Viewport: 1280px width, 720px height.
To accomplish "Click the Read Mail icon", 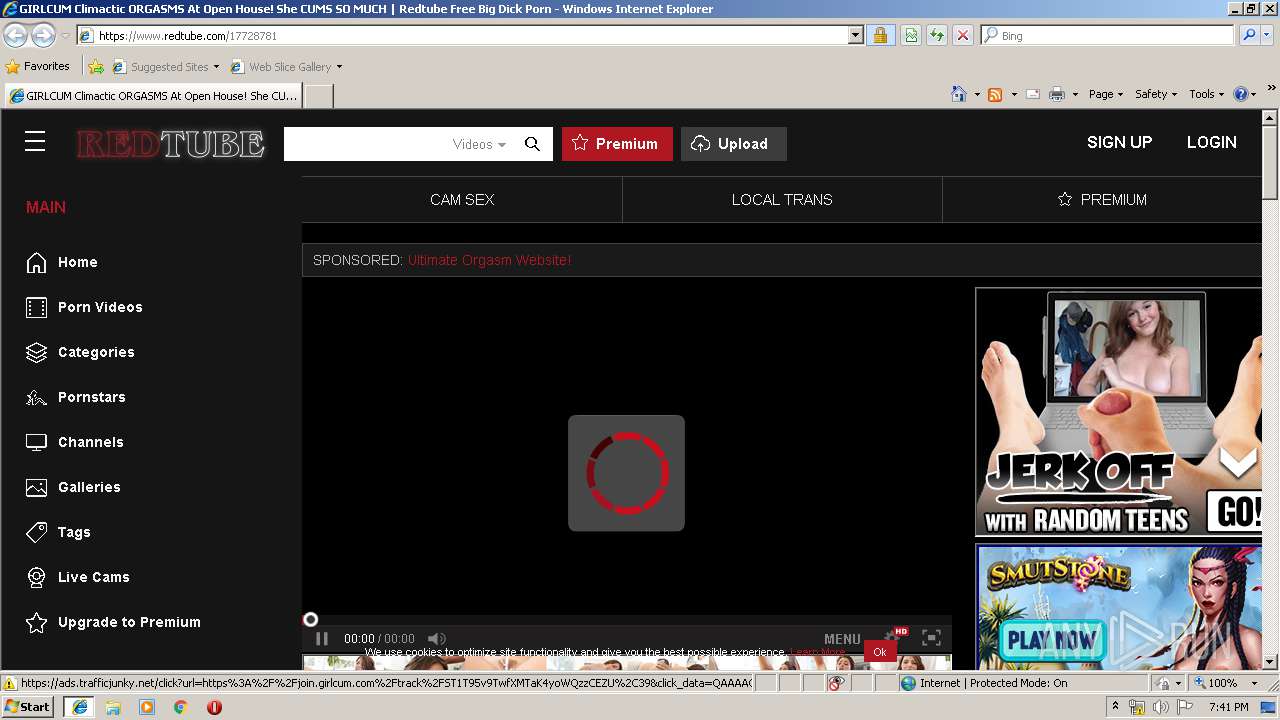I will click(x=1032, y=94).
